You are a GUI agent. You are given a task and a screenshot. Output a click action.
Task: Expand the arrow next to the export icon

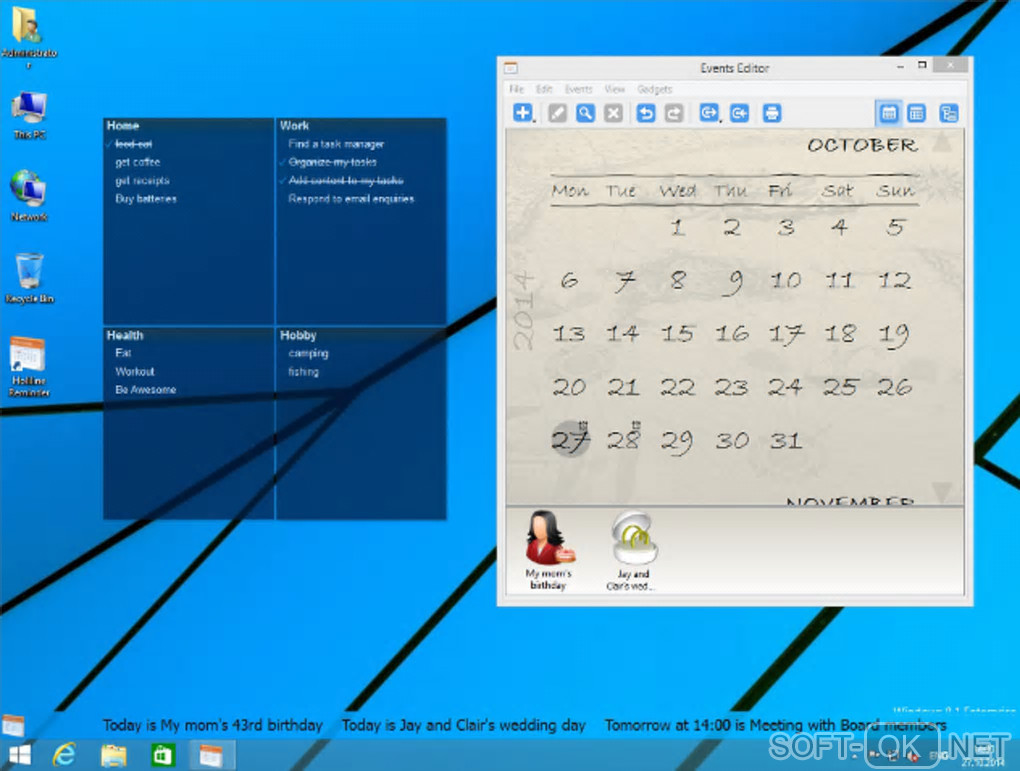click(x=719, y=120)
